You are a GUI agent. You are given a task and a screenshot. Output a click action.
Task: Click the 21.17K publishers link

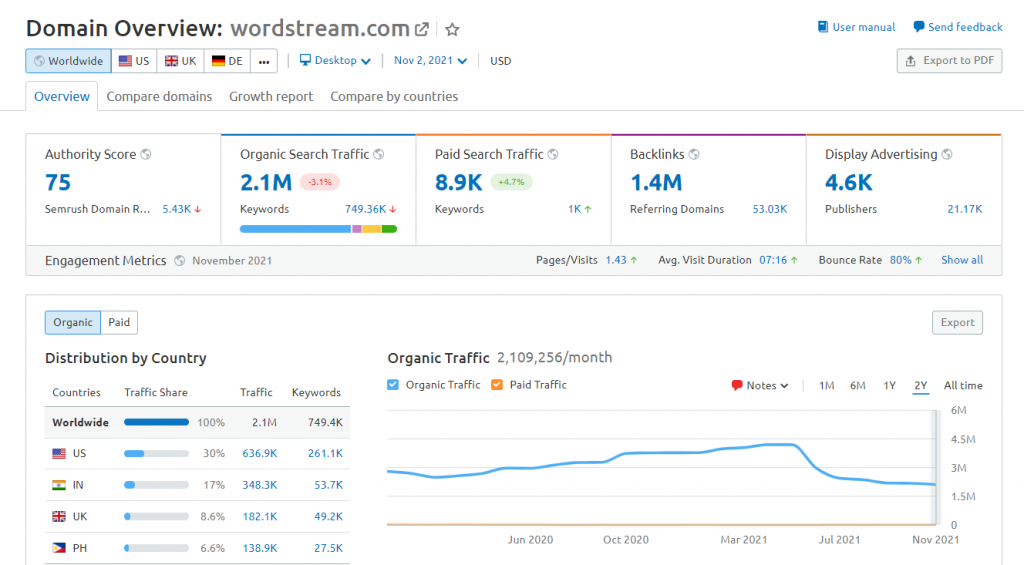[x=965, y=209]
